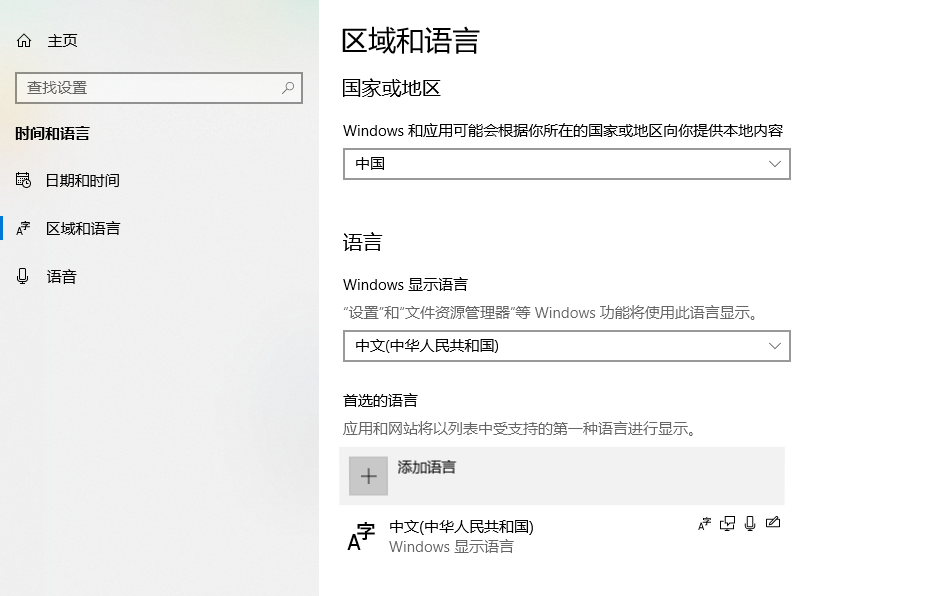Click the microphone icon on the Chinese language row

750,522
